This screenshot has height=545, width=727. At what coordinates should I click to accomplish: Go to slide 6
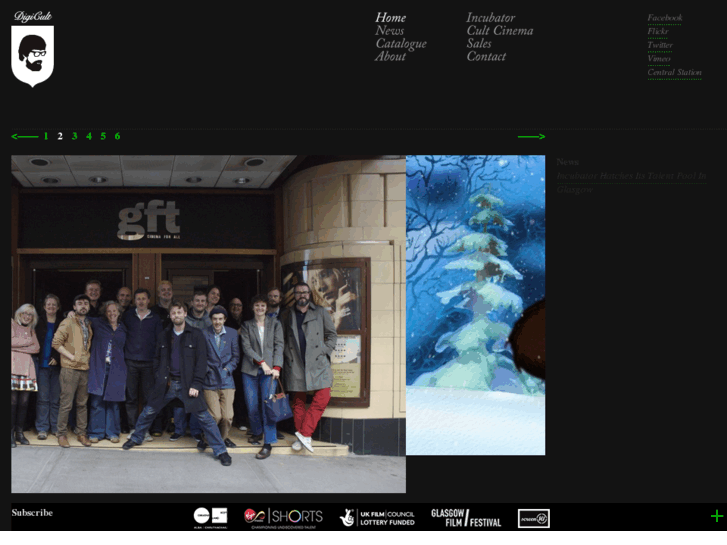point(117,136)
